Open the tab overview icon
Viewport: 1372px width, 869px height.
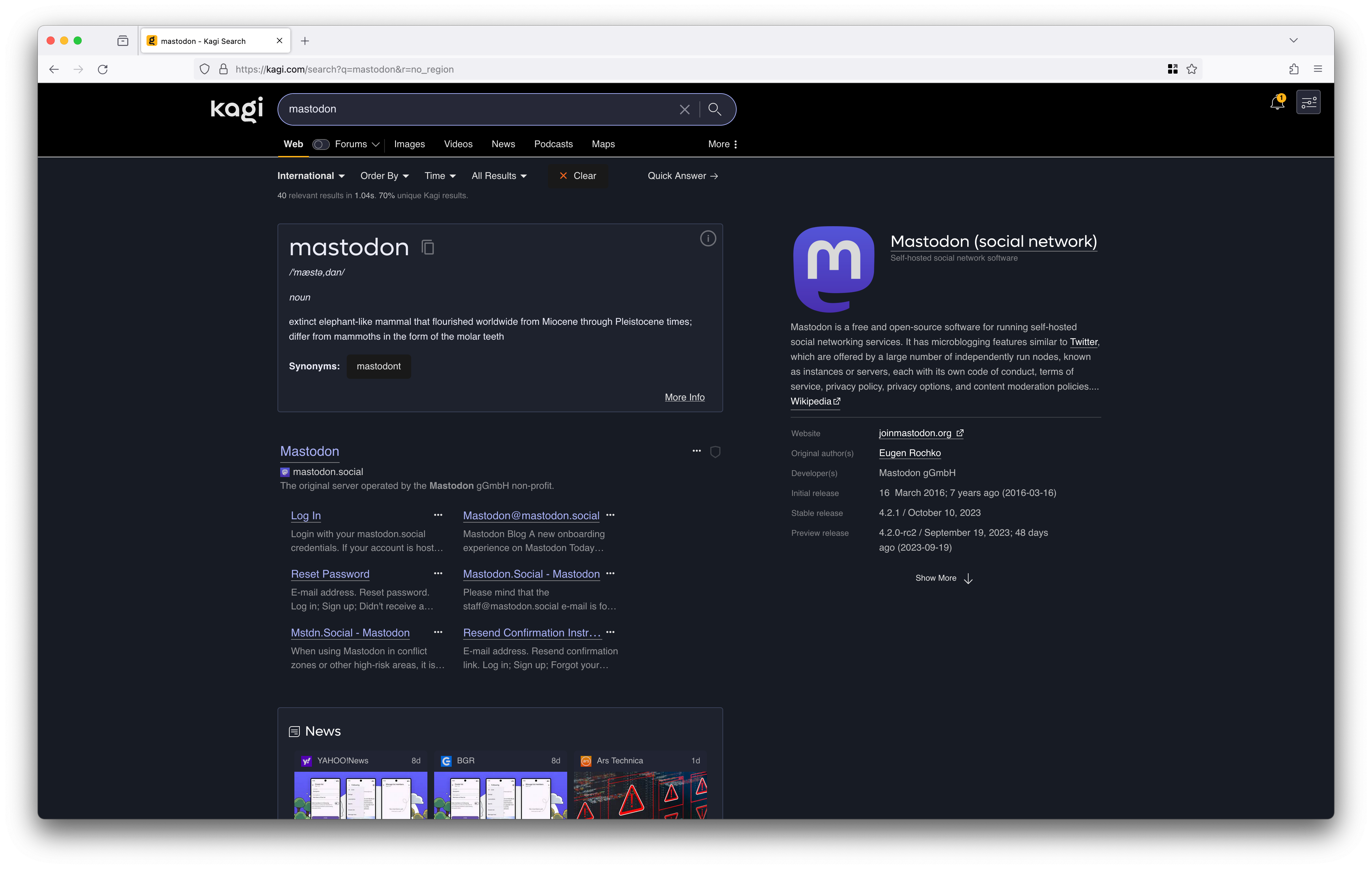point(123,41)
